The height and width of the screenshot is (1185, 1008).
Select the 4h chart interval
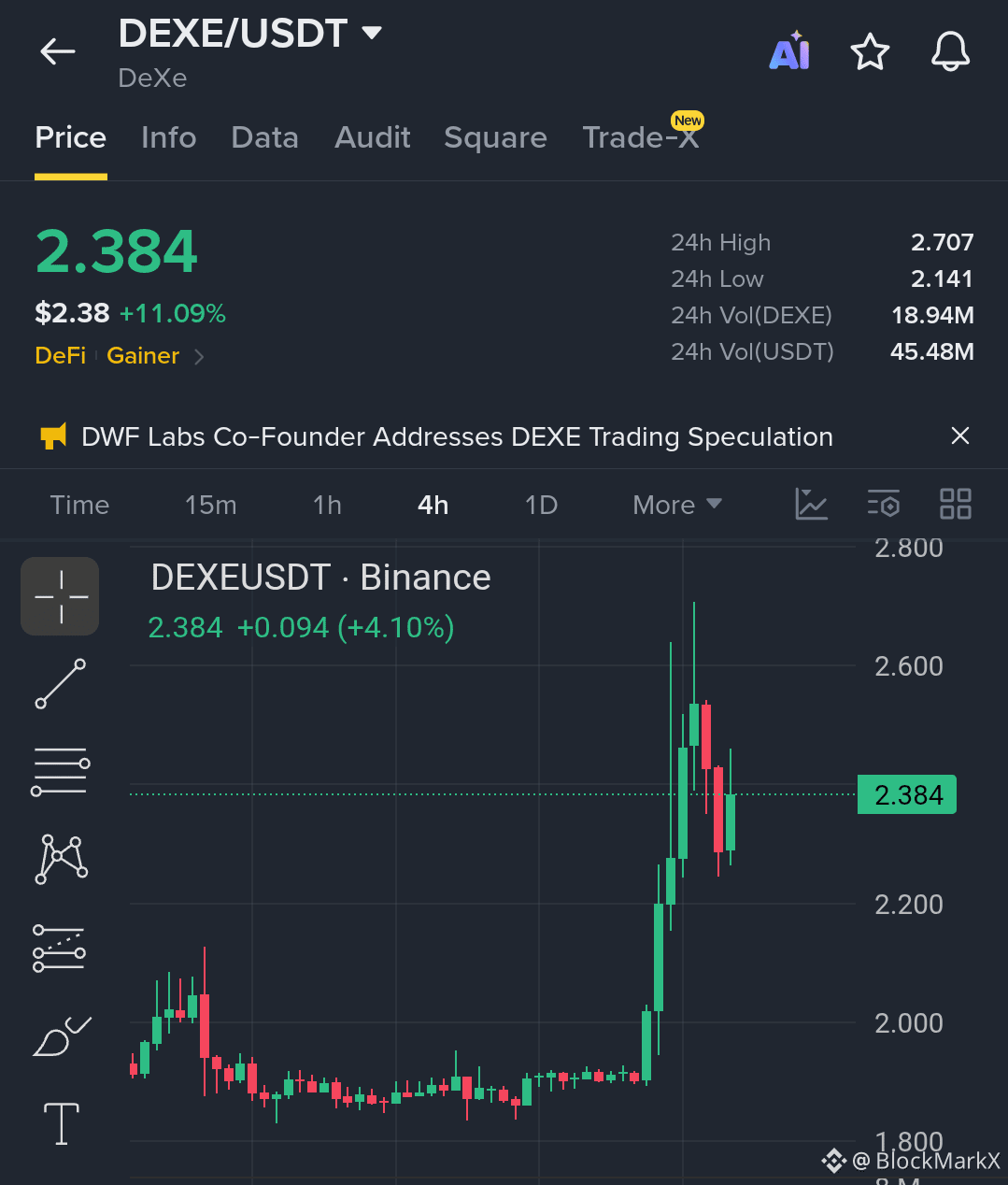[x=433, y=506]
